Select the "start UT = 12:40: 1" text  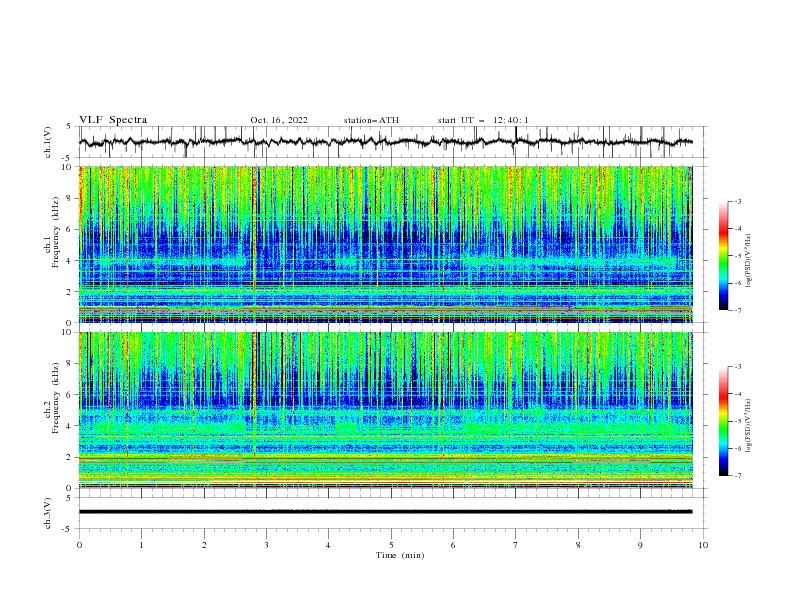[483, 120]
